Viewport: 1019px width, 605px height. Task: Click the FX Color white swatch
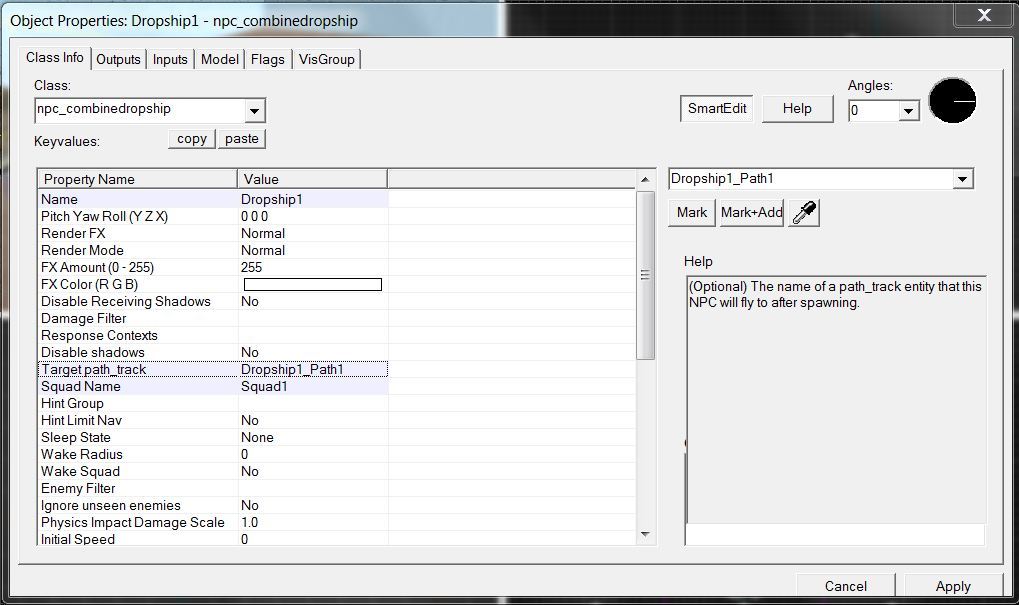point(313,285)
